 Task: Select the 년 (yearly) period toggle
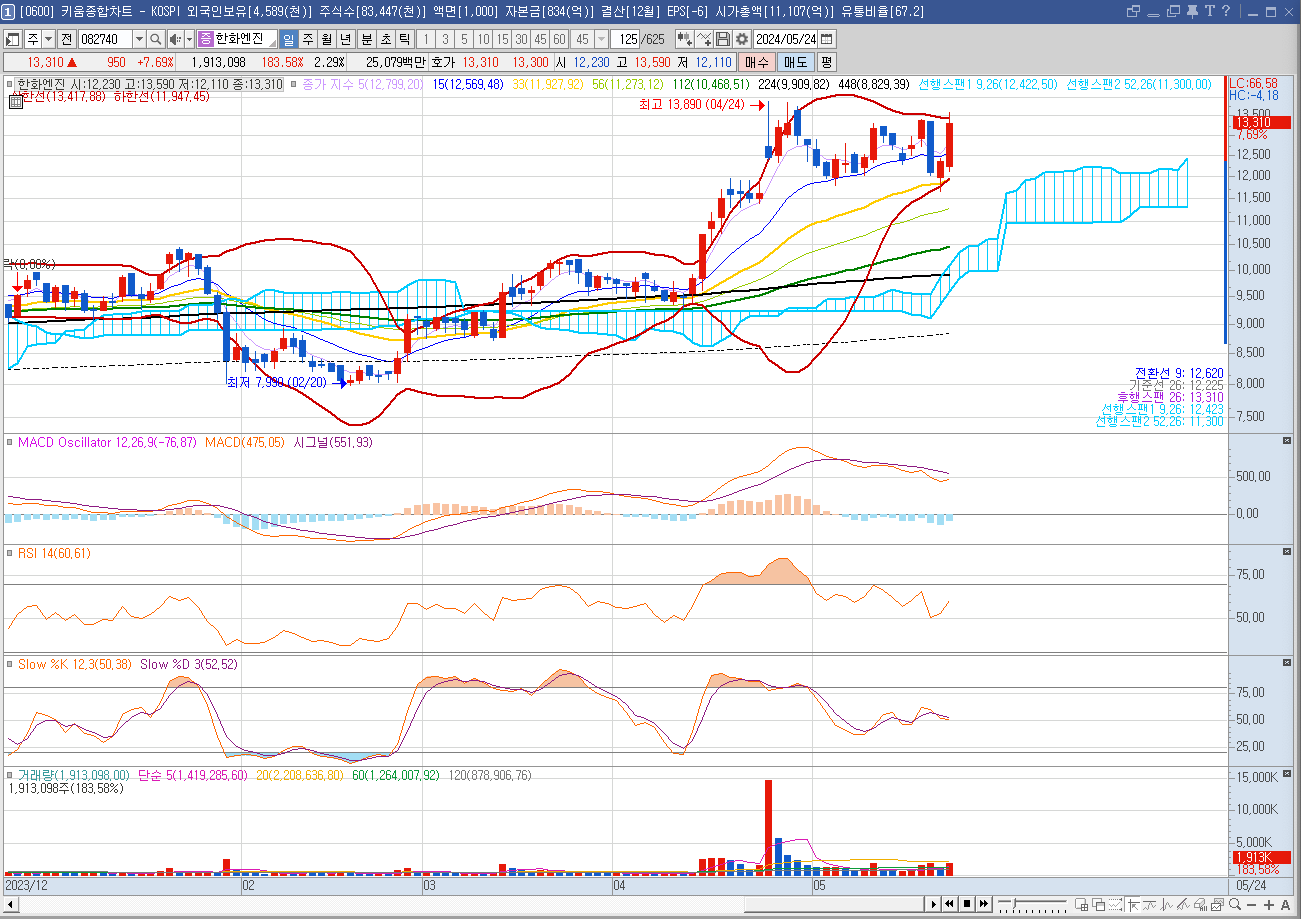(x=346, y=39)
